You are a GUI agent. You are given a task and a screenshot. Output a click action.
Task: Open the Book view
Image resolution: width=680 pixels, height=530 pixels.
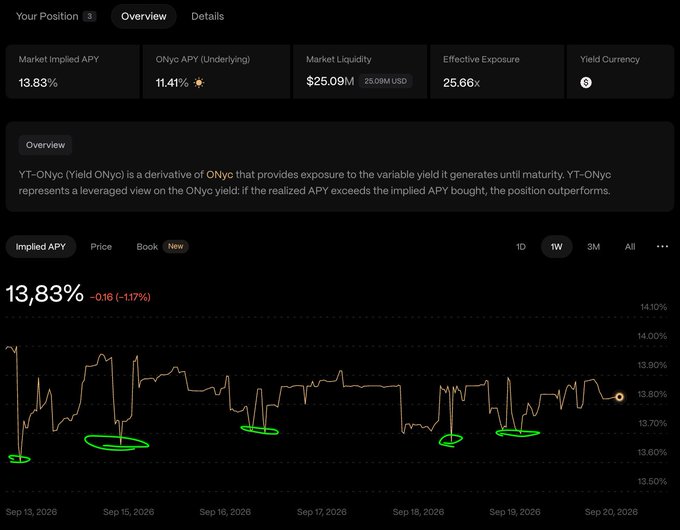[x=147, y=247]
